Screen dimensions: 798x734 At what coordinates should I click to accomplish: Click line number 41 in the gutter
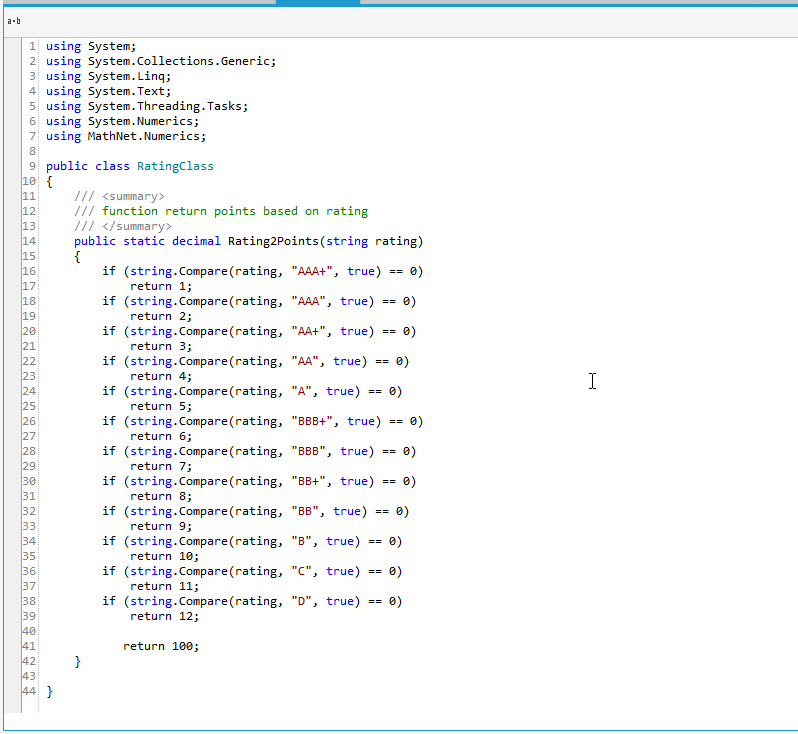click(29, 646)
